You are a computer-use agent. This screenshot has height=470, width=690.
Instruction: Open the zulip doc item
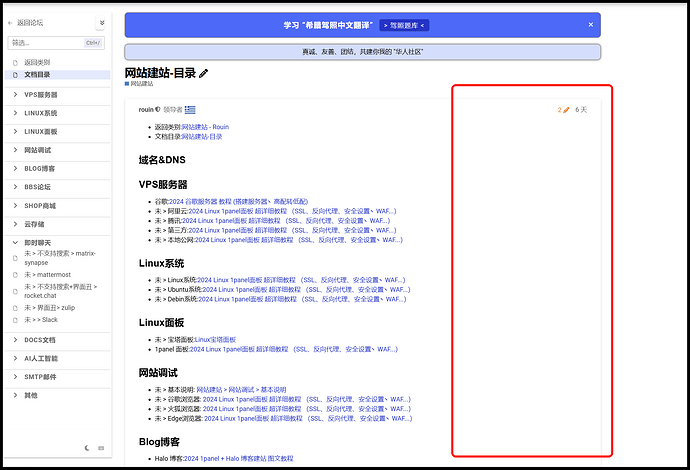49,308
